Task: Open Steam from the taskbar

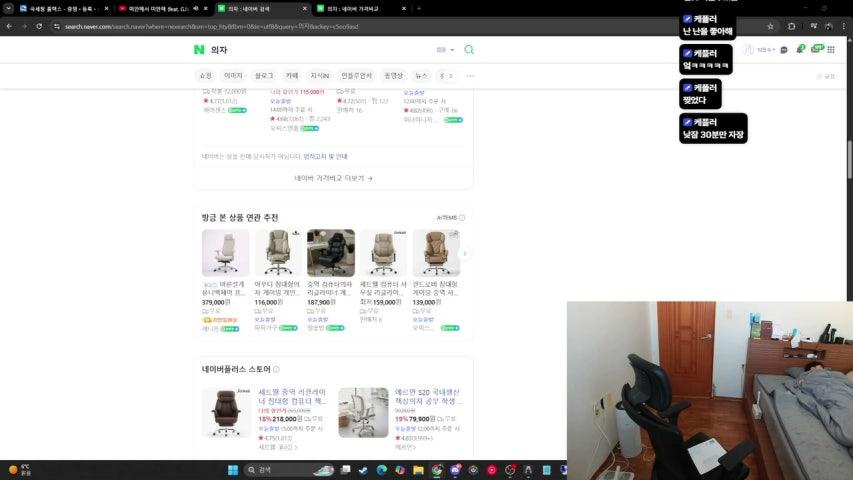Action: pyautogui.click(x=363, y=470)
